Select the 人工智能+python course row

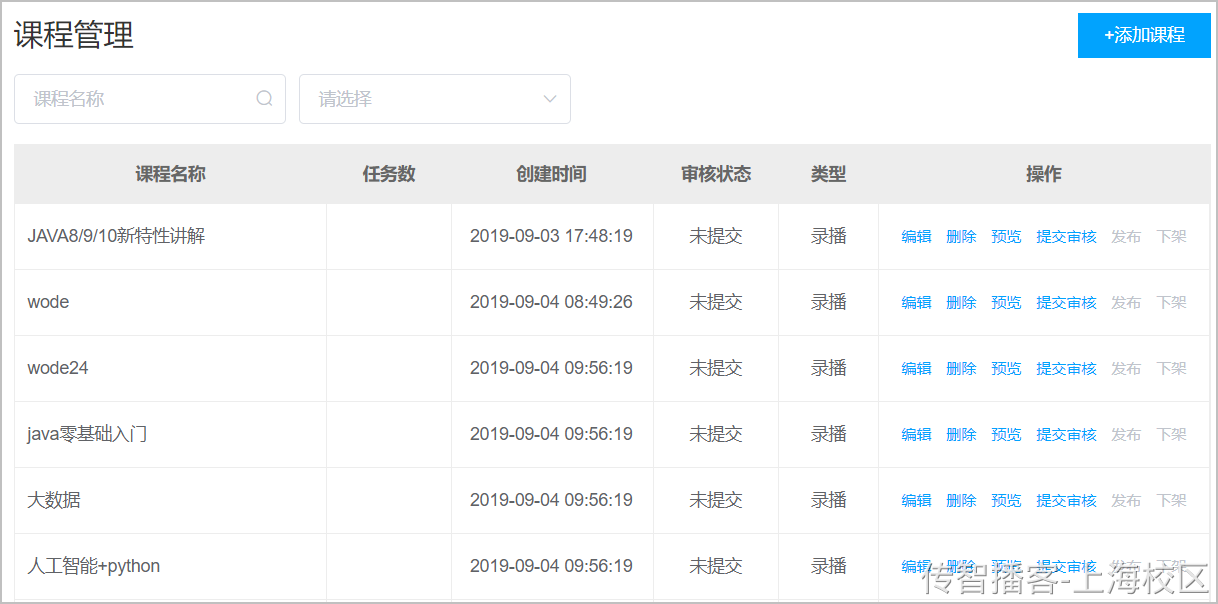tap(612, 567)
